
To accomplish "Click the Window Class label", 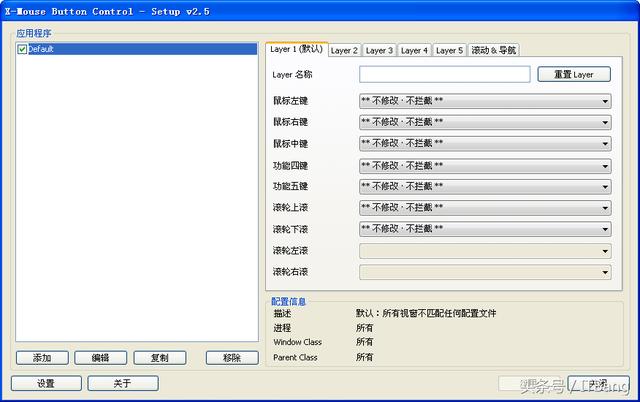I will pos(298,342).
